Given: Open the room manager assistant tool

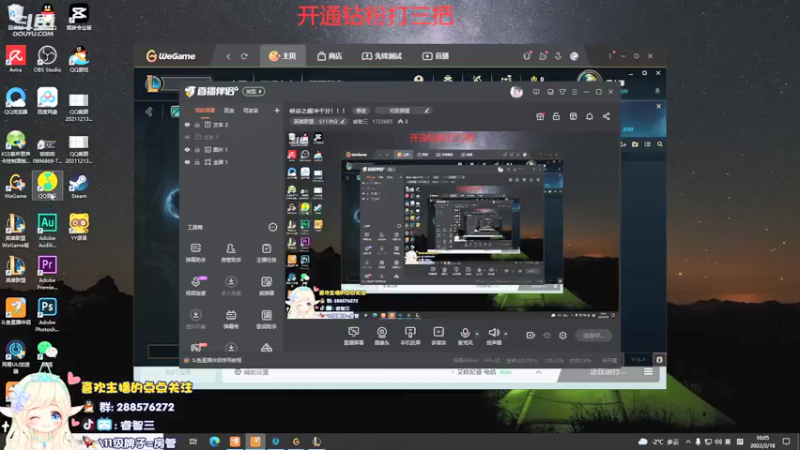Looking at the screenshot, I should click(x=231, y=253).
